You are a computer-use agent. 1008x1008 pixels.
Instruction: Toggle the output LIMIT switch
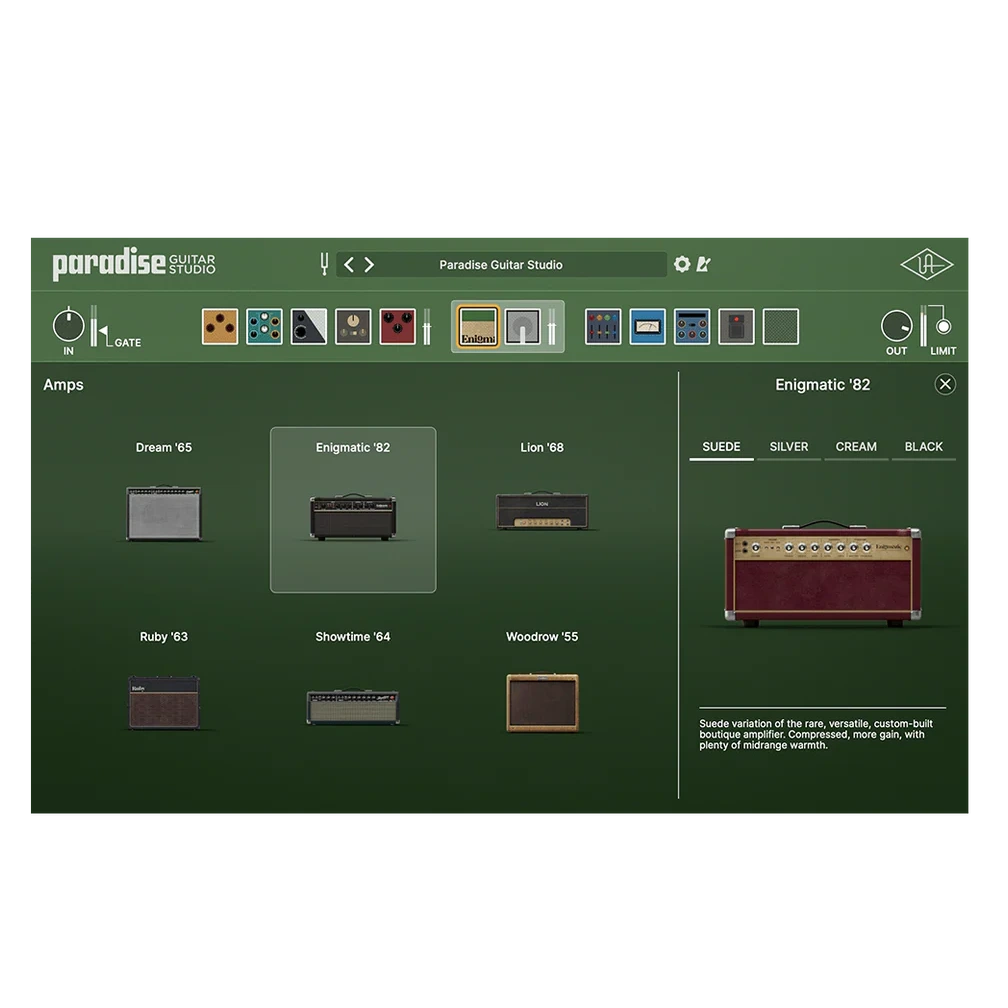coord(943,327)
